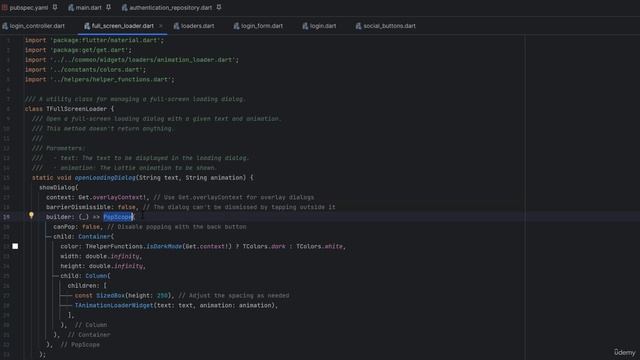Click pin icon next to authentication_repository.dart
This screenshot has width=640, height=360.
(x=219, y=7)
